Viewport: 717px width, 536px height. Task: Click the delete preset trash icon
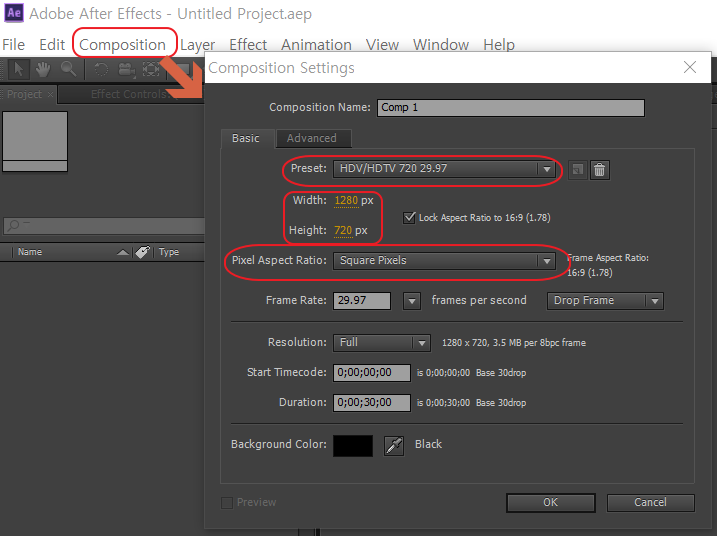(x=599, y=170)
